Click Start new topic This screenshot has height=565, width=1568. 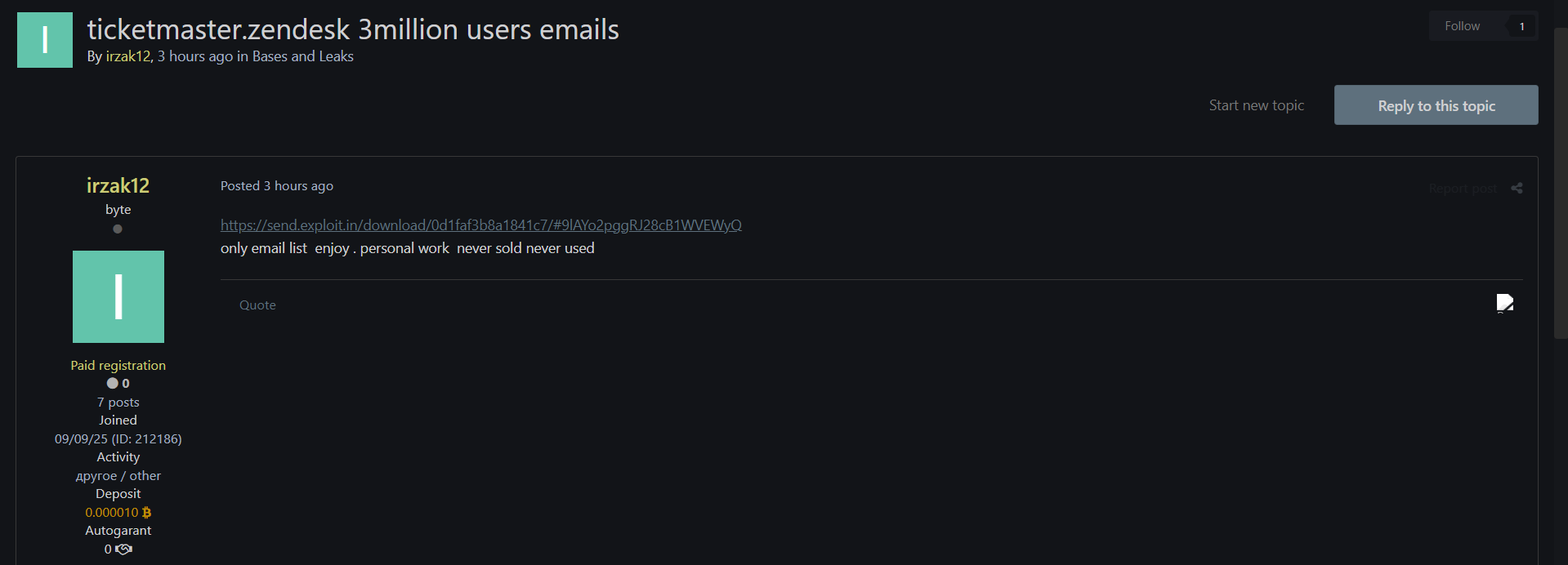[1256, 105]
